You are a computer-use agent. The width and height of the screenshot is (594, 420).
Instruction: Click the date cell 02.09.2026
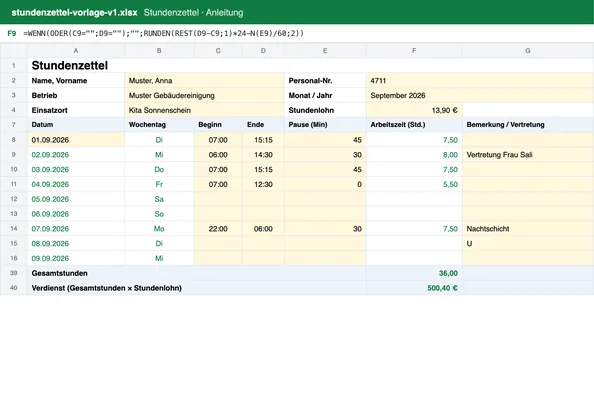pyautogui.click(x=76, y=155)
